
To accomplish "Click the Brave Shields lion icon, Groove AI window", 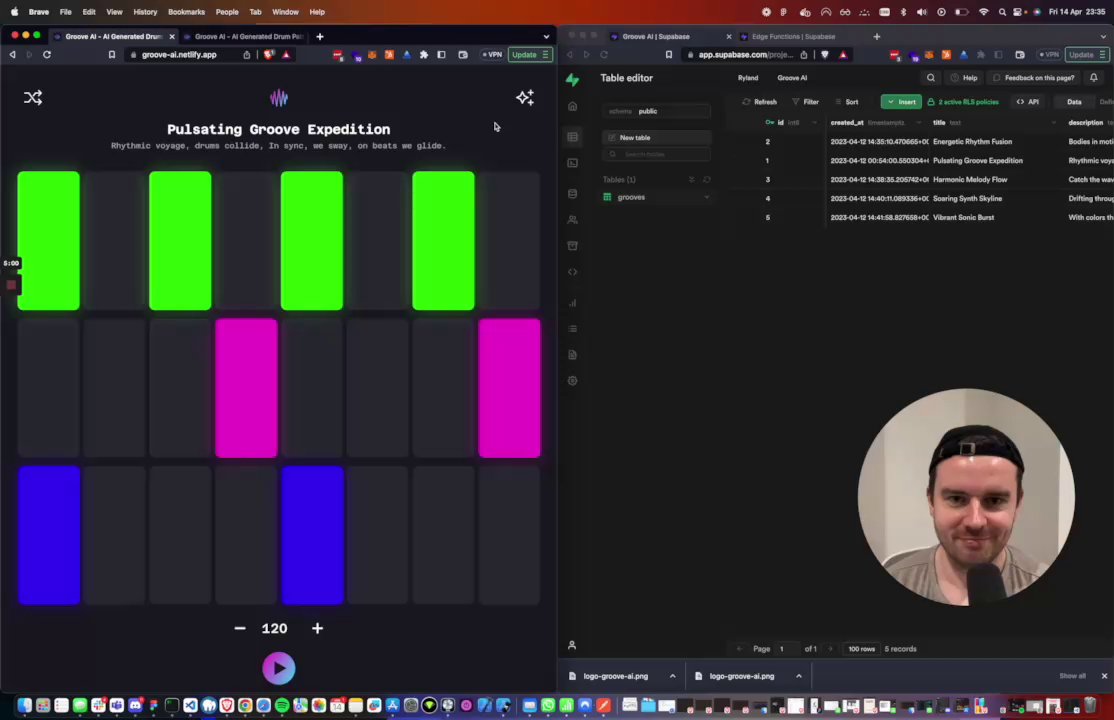I will pos(269,55).
